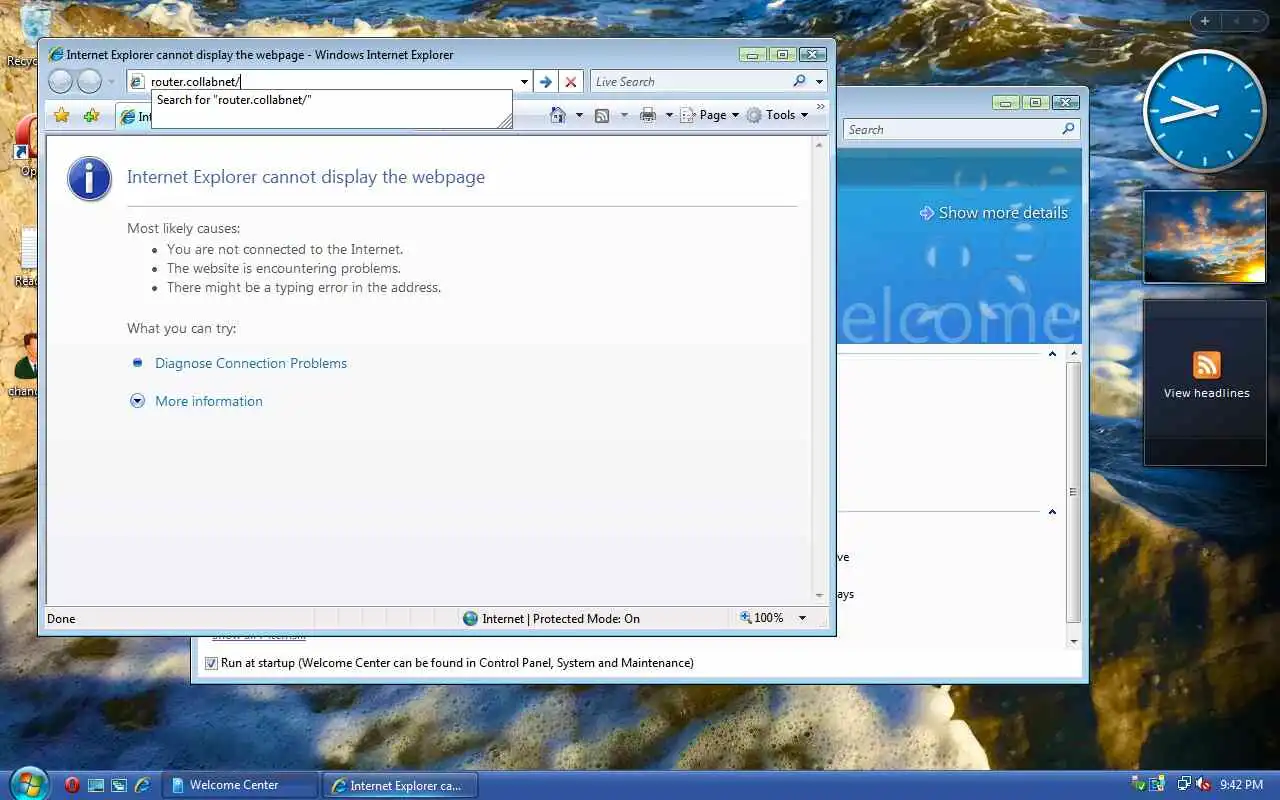Click Welcome Center scrollbar down arrow
This screenshot has width=1280, height=800.
1074,641
